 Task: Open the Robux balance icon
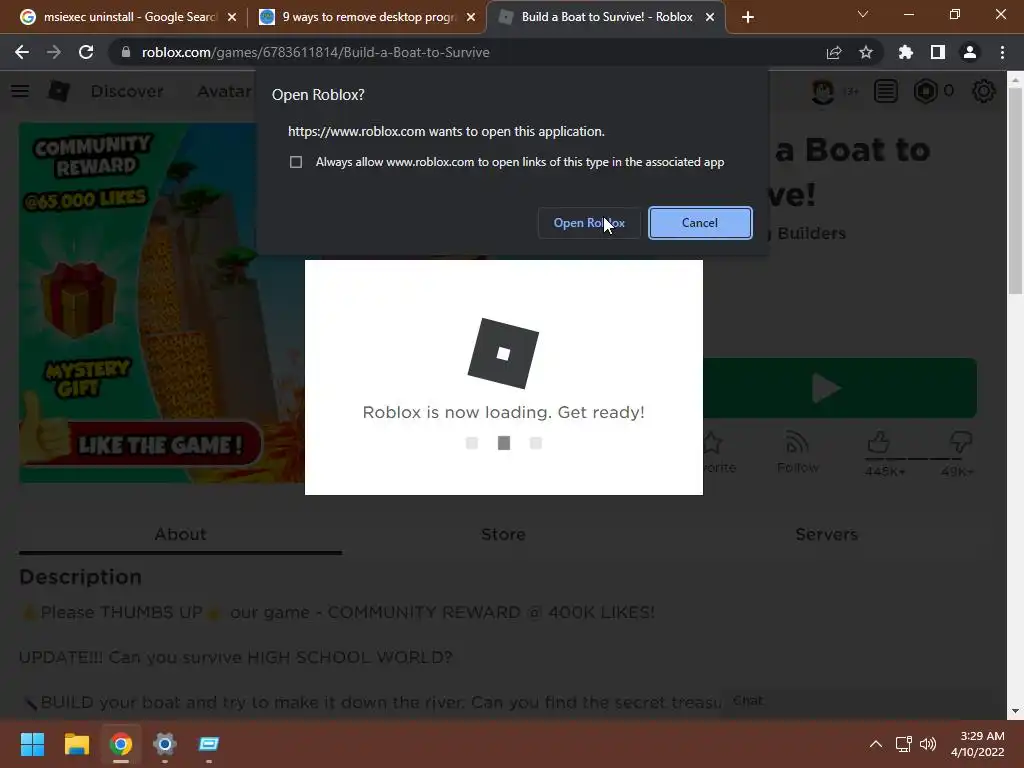[926, 91]
